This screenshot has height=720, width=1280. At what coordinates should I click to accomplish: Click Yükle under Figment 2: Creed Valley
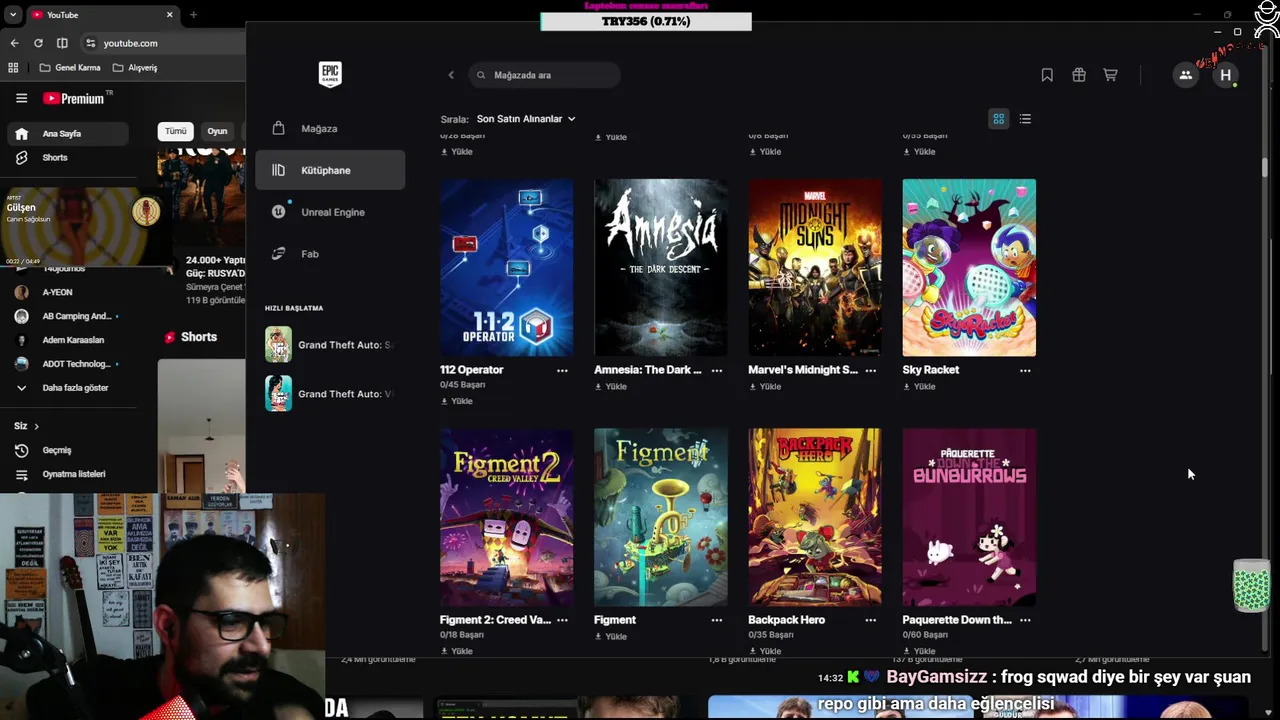pos(456,651)
